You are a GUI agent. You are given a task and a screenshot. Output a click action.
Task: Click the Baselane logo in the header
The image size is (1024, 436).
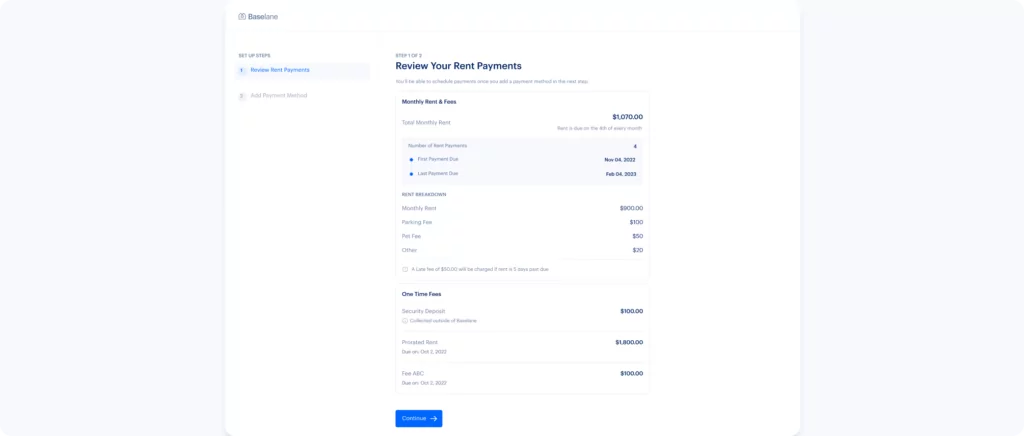tap(259, 16)
